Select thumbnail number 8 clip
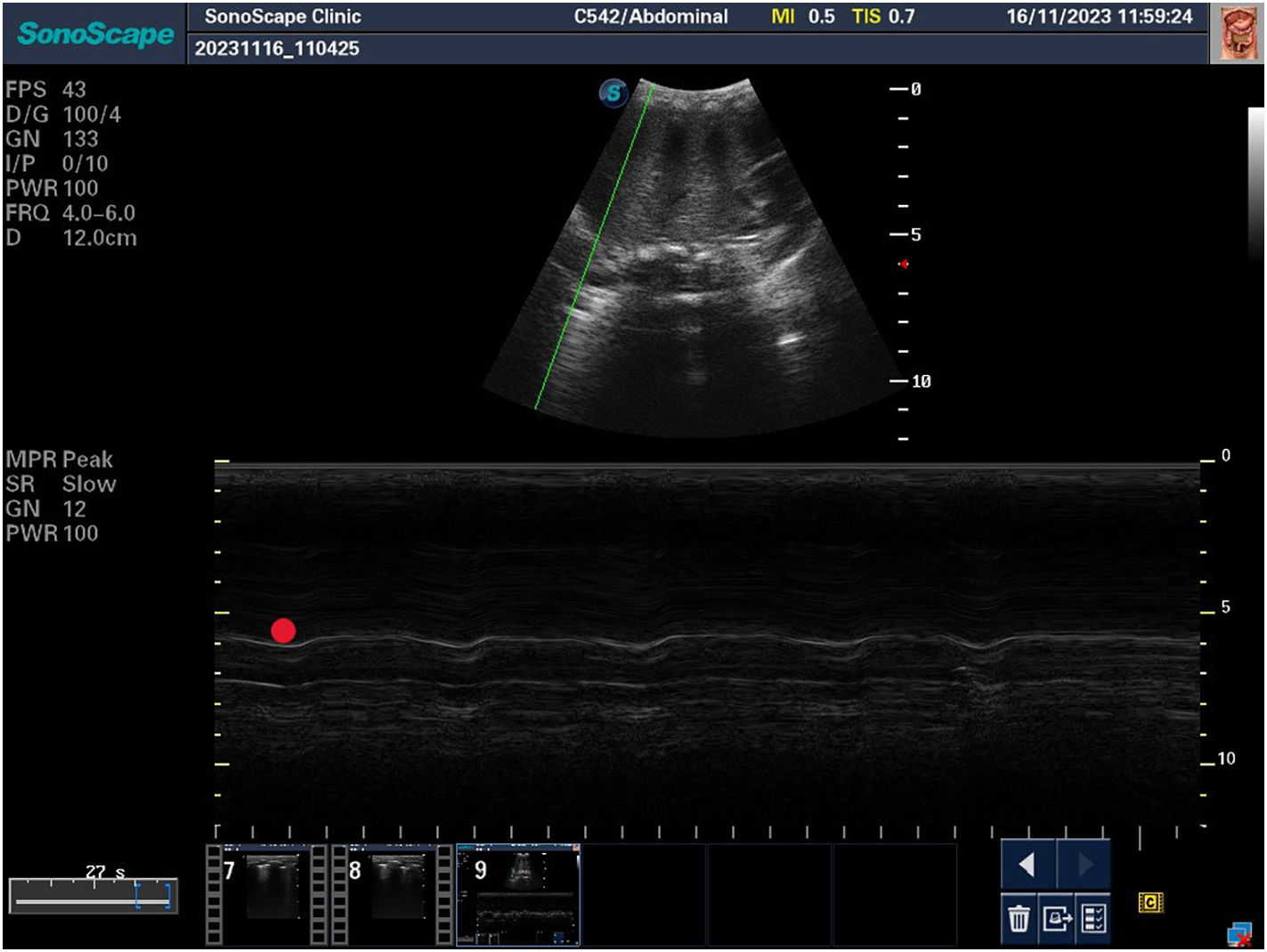Viewport: 1267px width, 952px height. [393, 894]
